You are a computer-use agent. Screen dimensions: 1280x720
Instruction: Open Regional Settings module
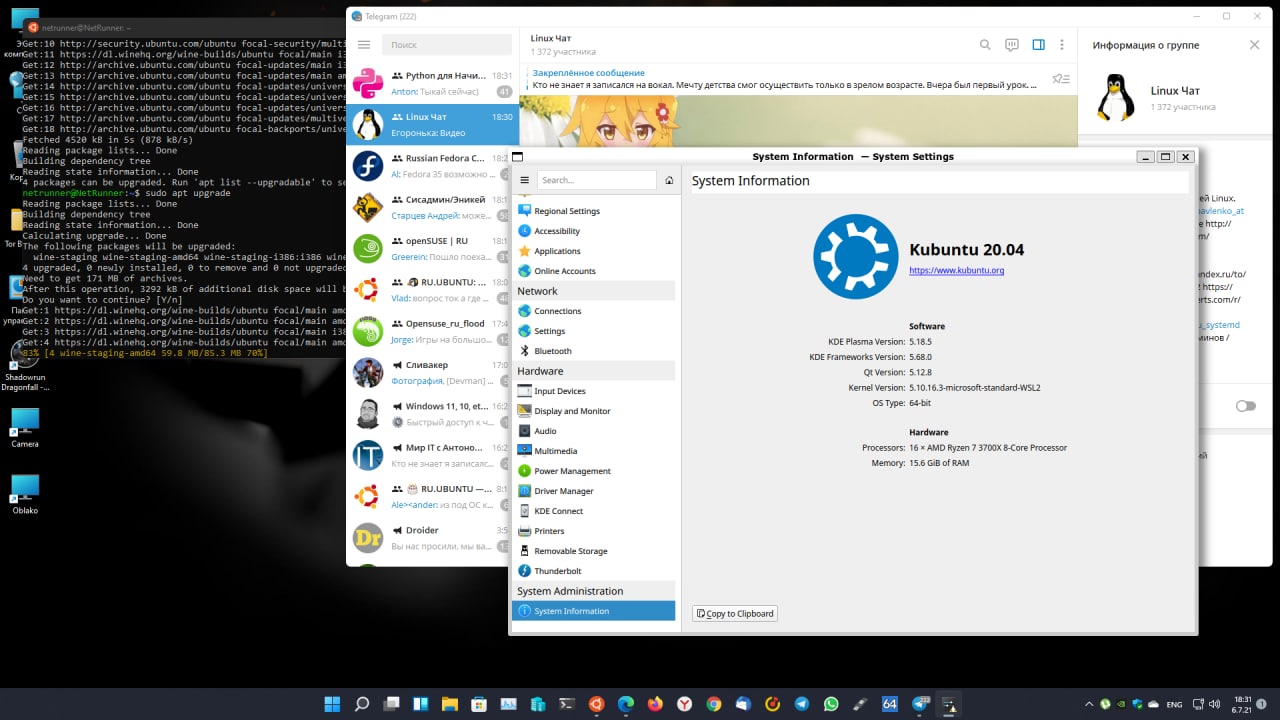(594, 211)
